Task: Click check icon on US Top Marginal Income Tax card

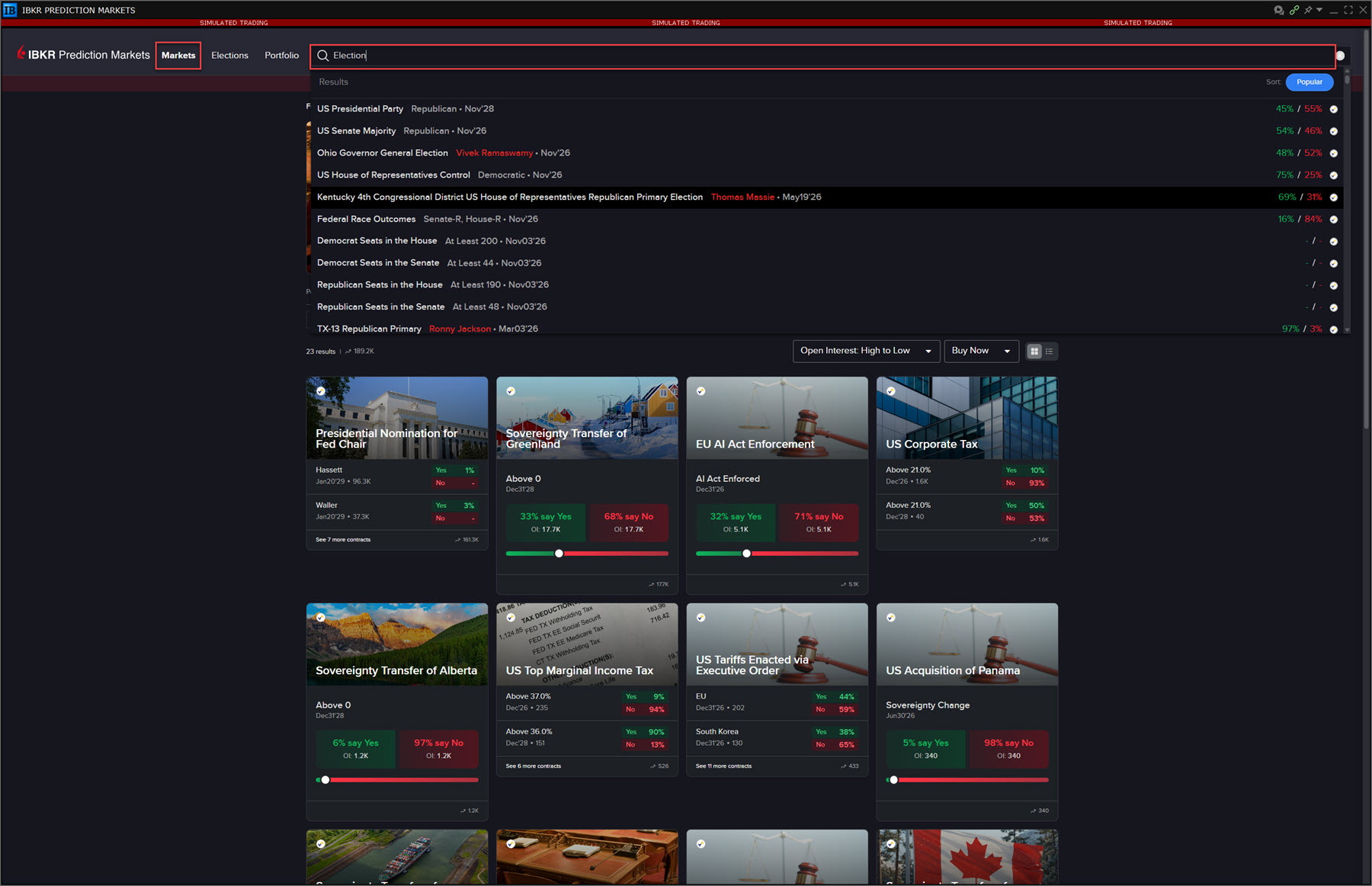Action: pyautogui.click(x=511, y=618)
